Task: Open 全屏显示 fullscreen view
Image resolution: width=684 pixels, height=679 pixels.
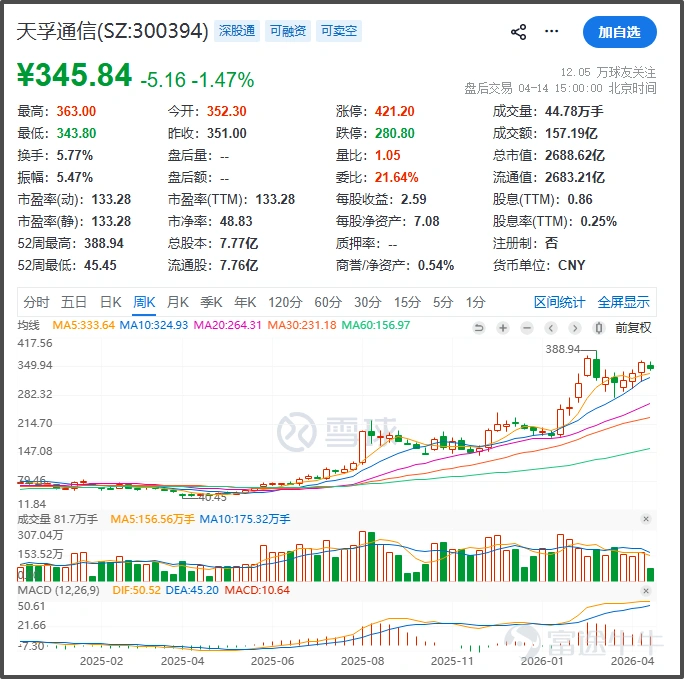Action: pyautogui.click(x=623, y=302)
